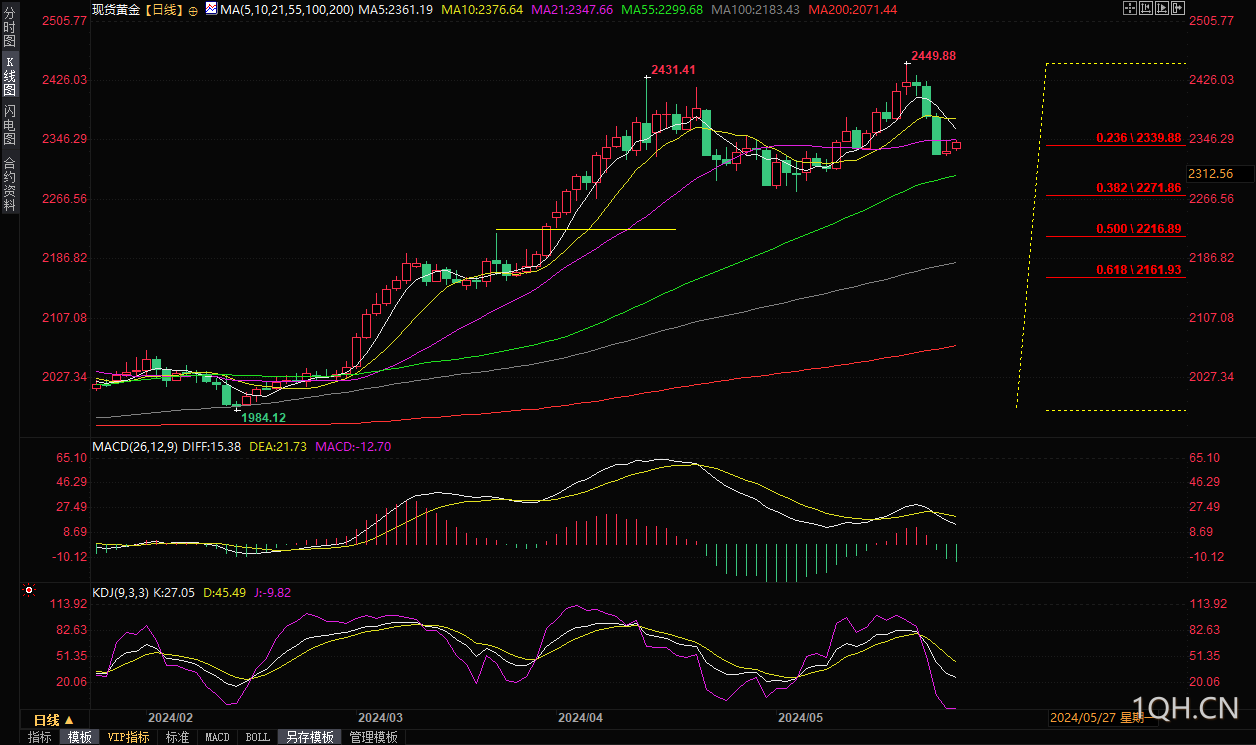1256x745 pixels.
Task: Apply the MACD template
Action: [x=217, y=737]
